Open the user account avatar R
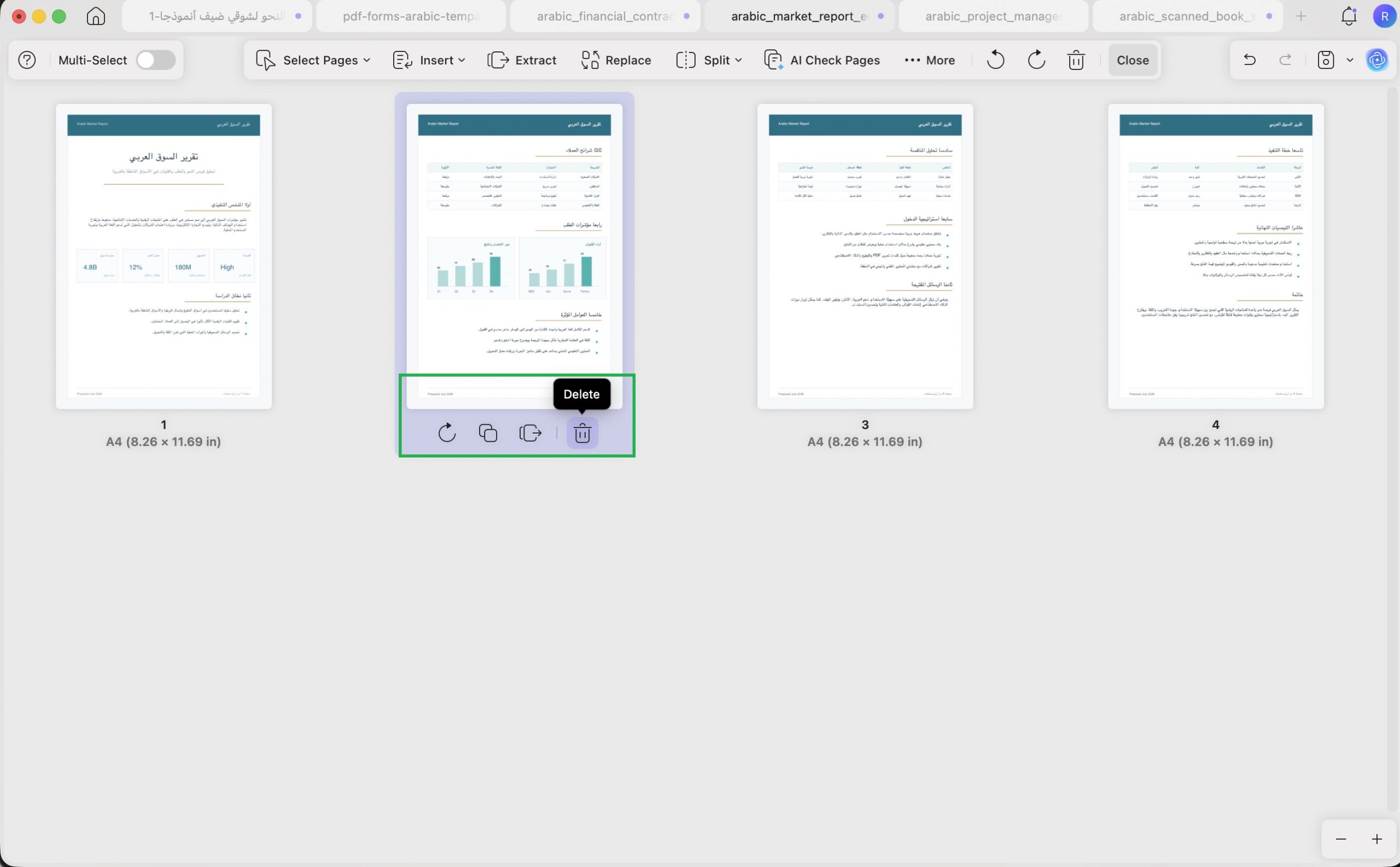Image resolution: width=1400 pixels, height=867 pixels. tap(1385, 16)
